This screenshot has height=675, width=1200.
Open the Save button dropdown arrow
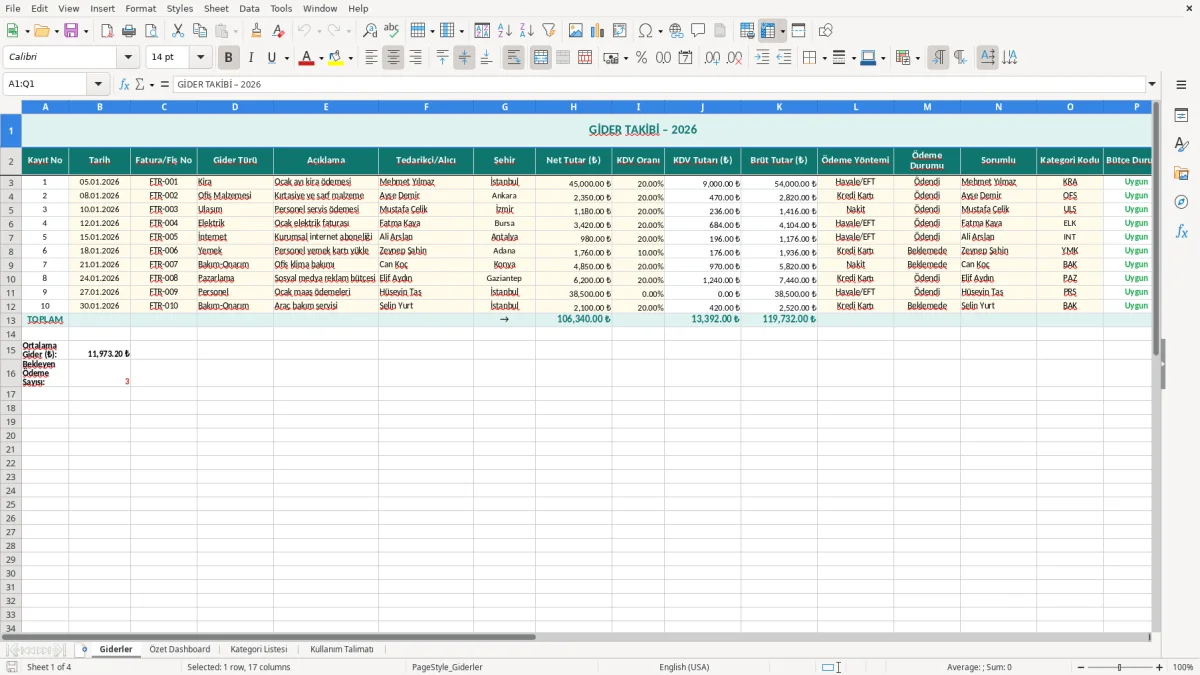86,31
